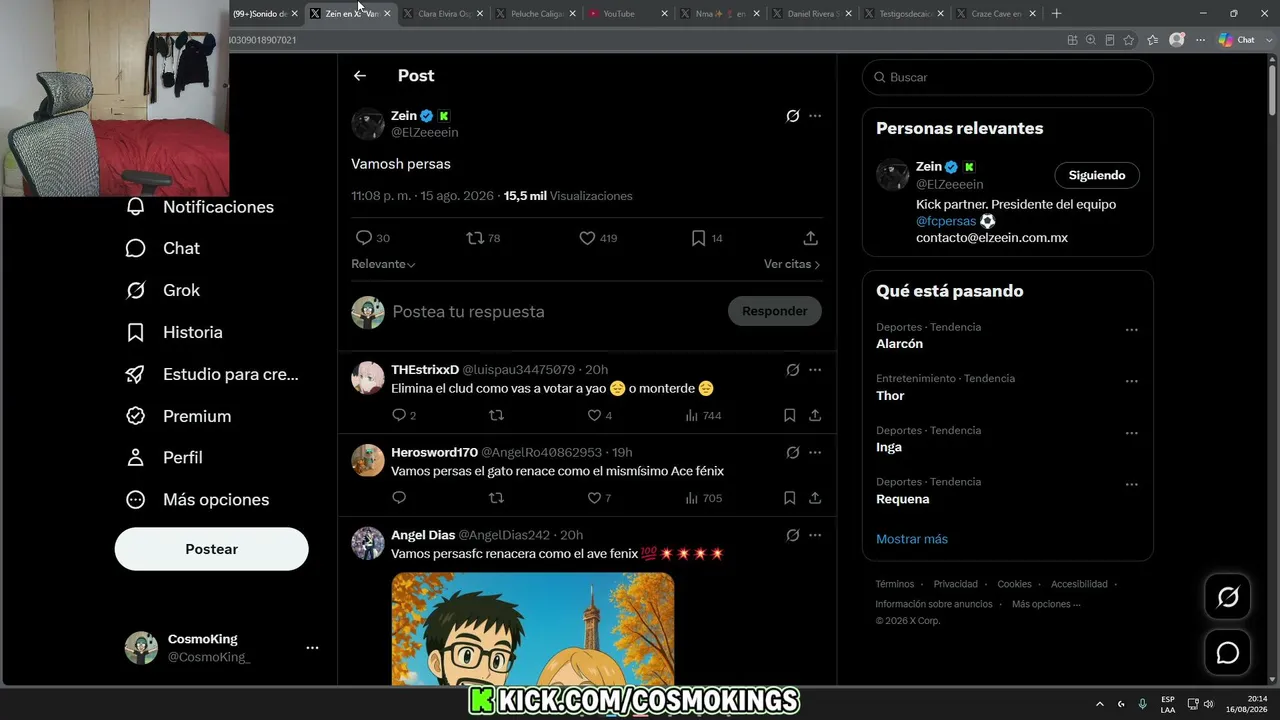Open the Relevante reply sort dropdown
The image size is (1280, 720).
click(383, 264)
